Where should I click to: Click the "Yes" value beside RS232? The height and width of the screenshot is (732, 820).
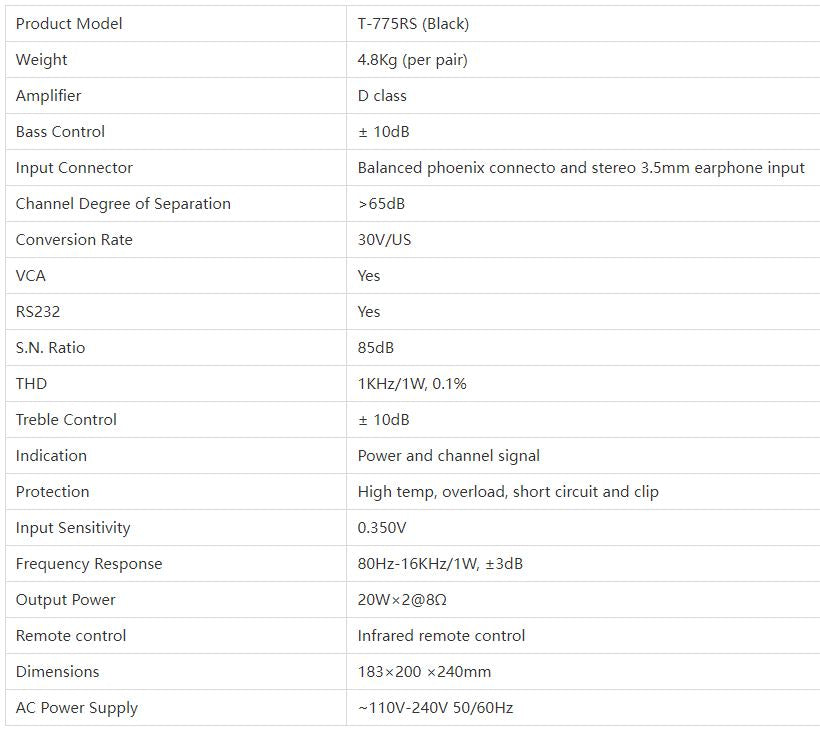[x=369, y=312]
